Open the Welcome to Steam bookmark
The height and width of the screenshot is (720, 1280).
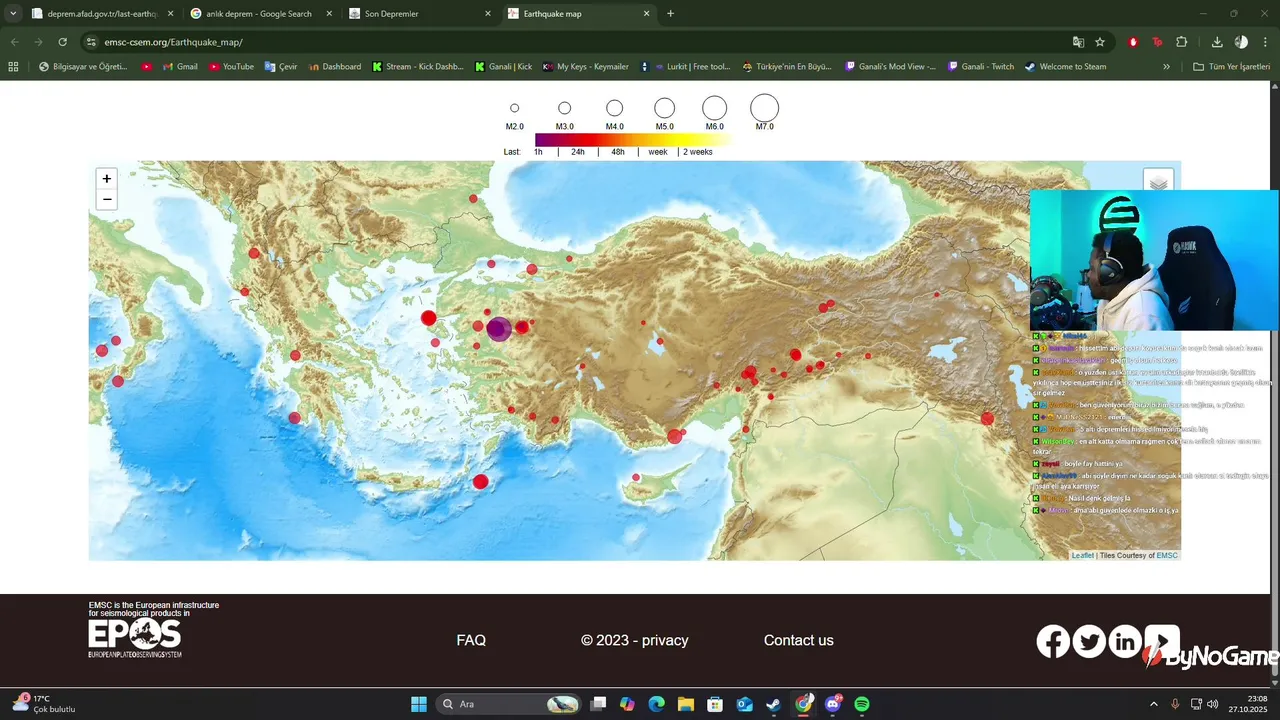pyautogui.click(x=1065, y=67)
